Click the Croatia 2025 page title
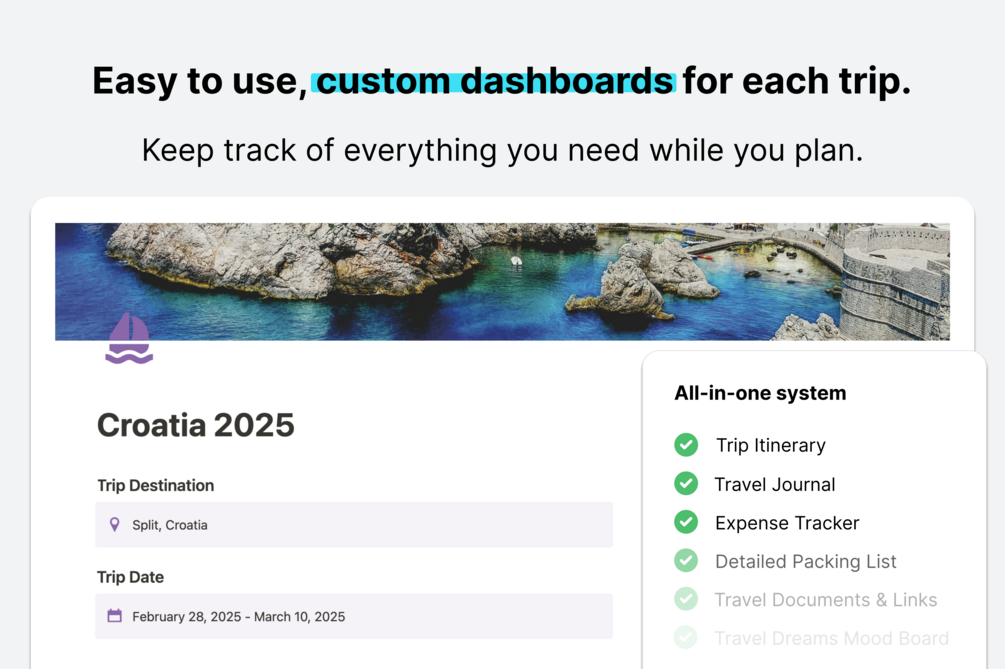Image resolution: width=1005 pixels, height=669 pixels. [195, 425]
